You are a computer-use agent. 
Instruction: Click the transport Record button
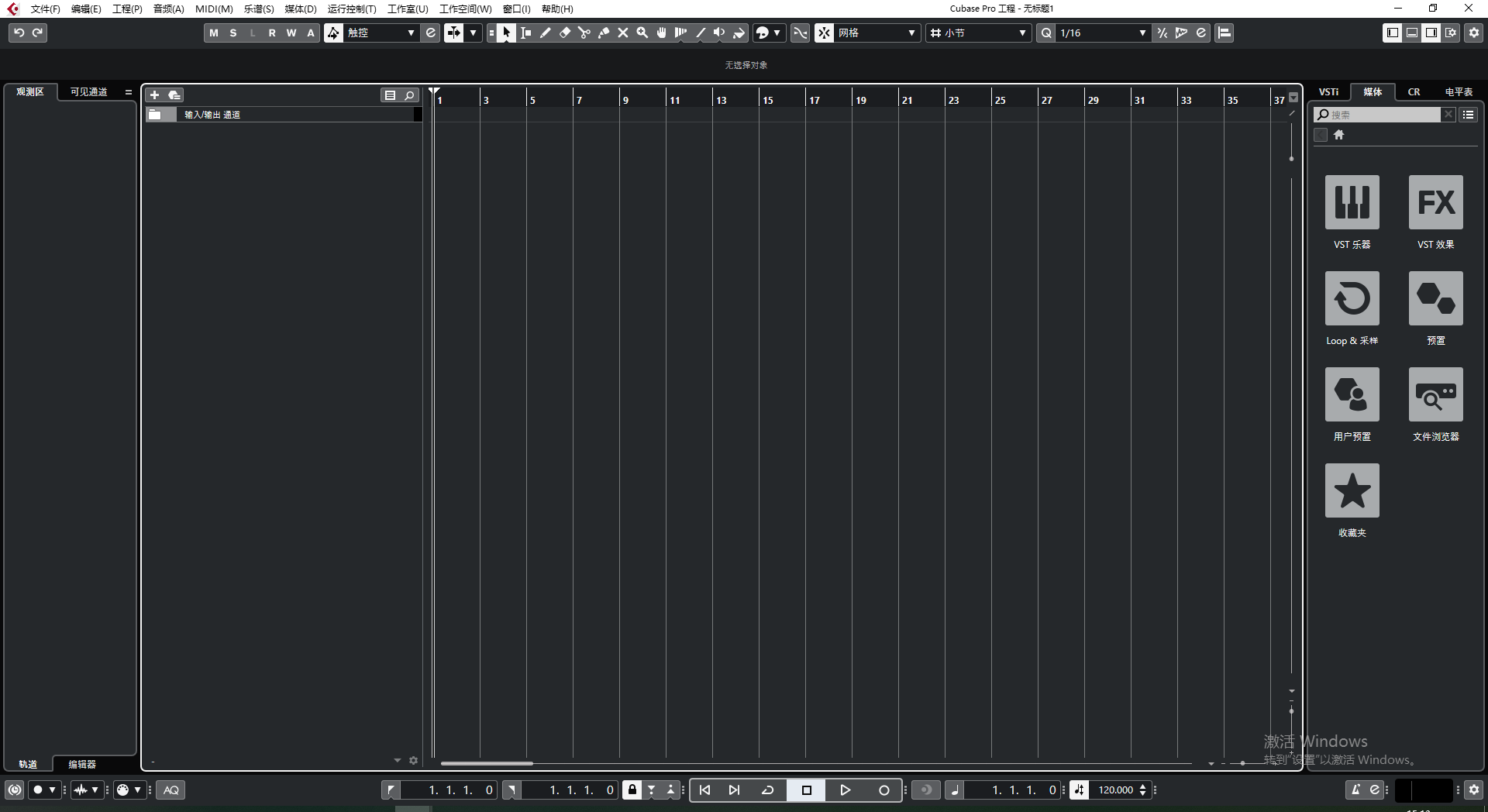(883, 790)
